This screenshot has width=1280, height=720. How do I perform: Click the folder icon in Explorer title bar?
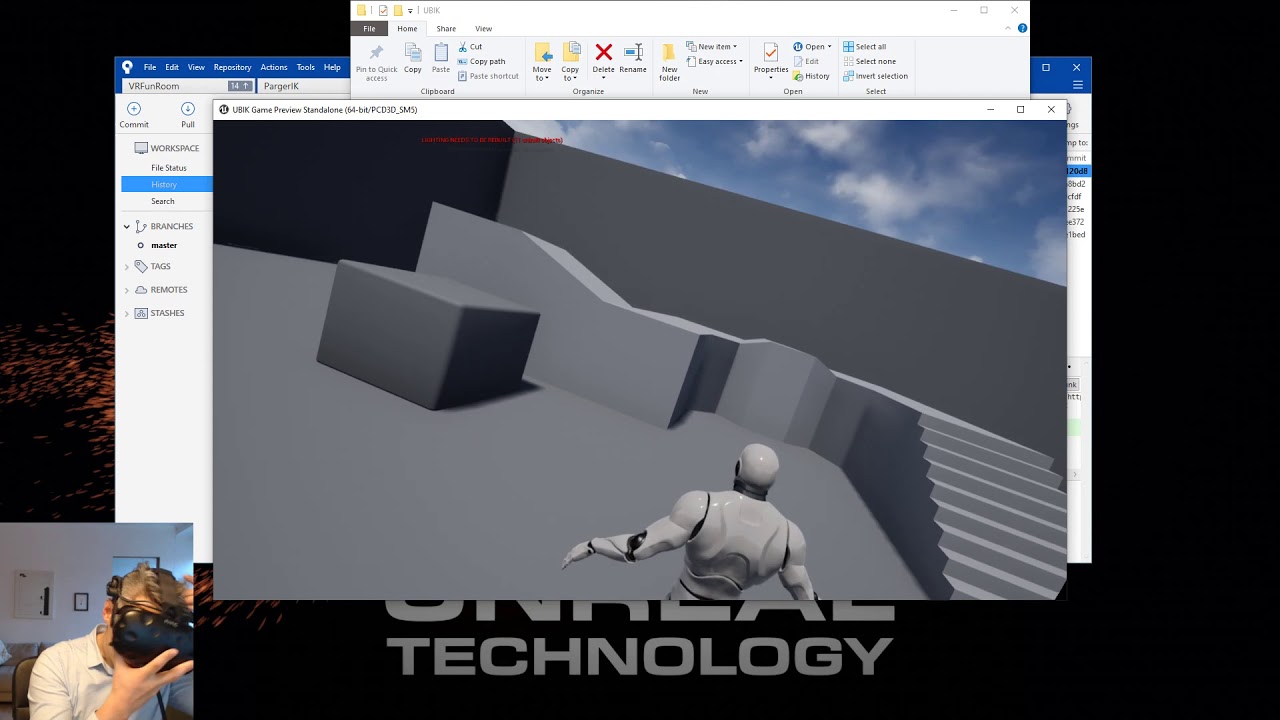click(x=361, y=10)
